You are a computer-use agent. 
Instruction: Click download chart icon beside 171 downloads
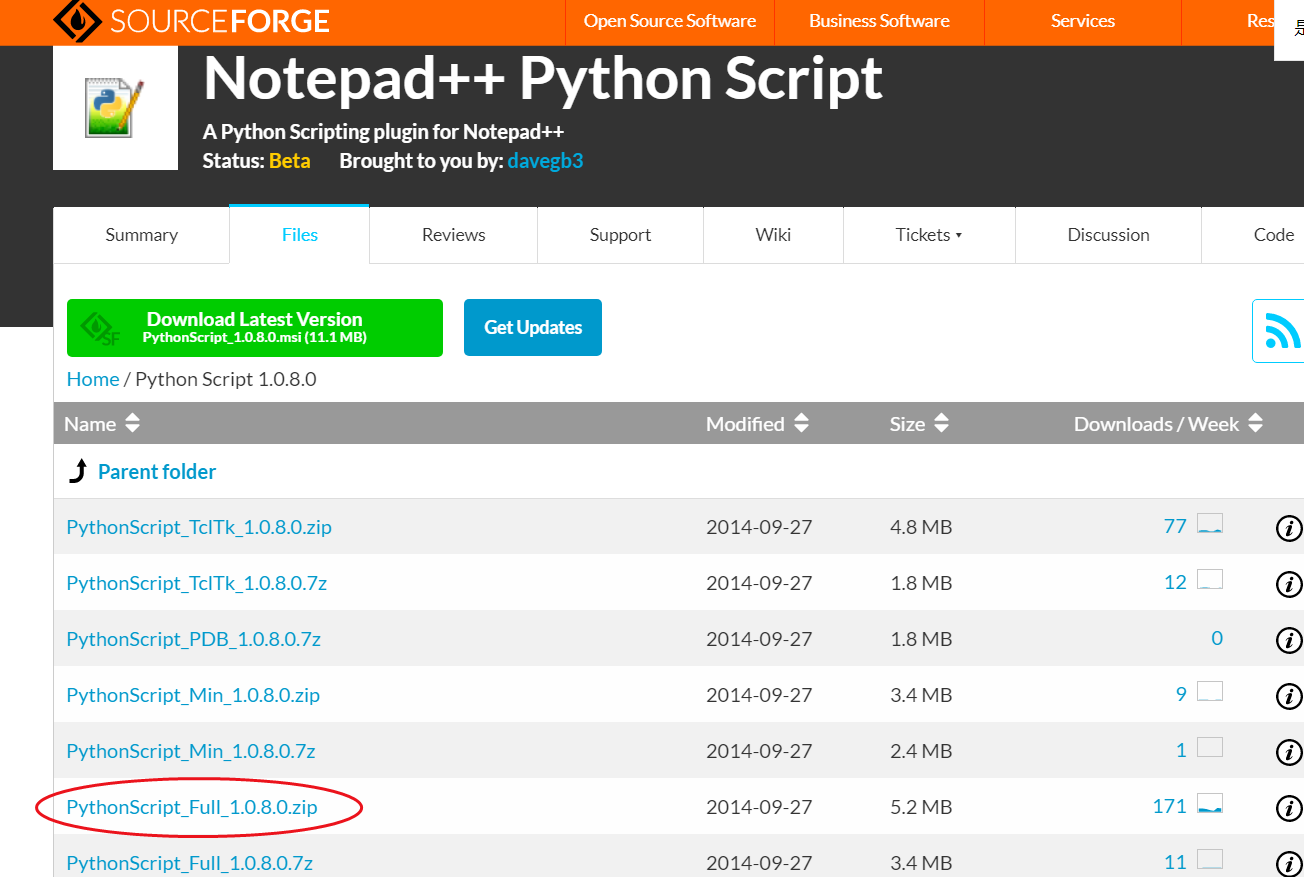point(1210,804)
